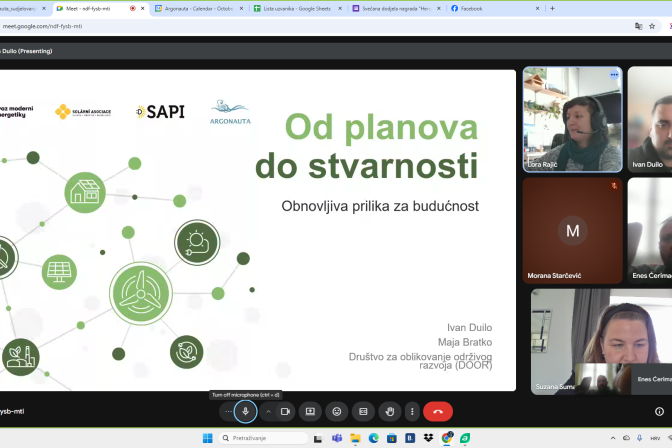The image size is (672, 448).
Task: Turn off the camera in Meet
Action: pos(285,412)
